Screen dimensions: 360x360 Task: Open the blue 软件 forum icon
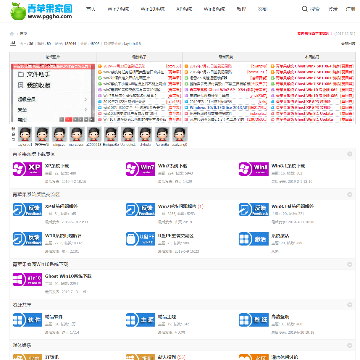coord(27,320)
